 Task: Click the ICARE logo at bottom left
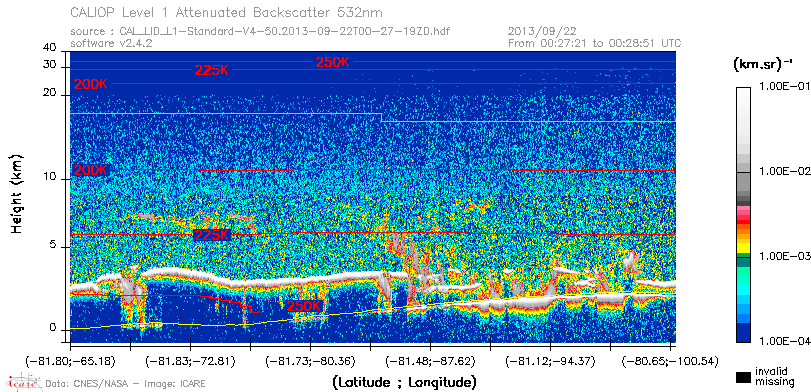(x=23, y=382)
